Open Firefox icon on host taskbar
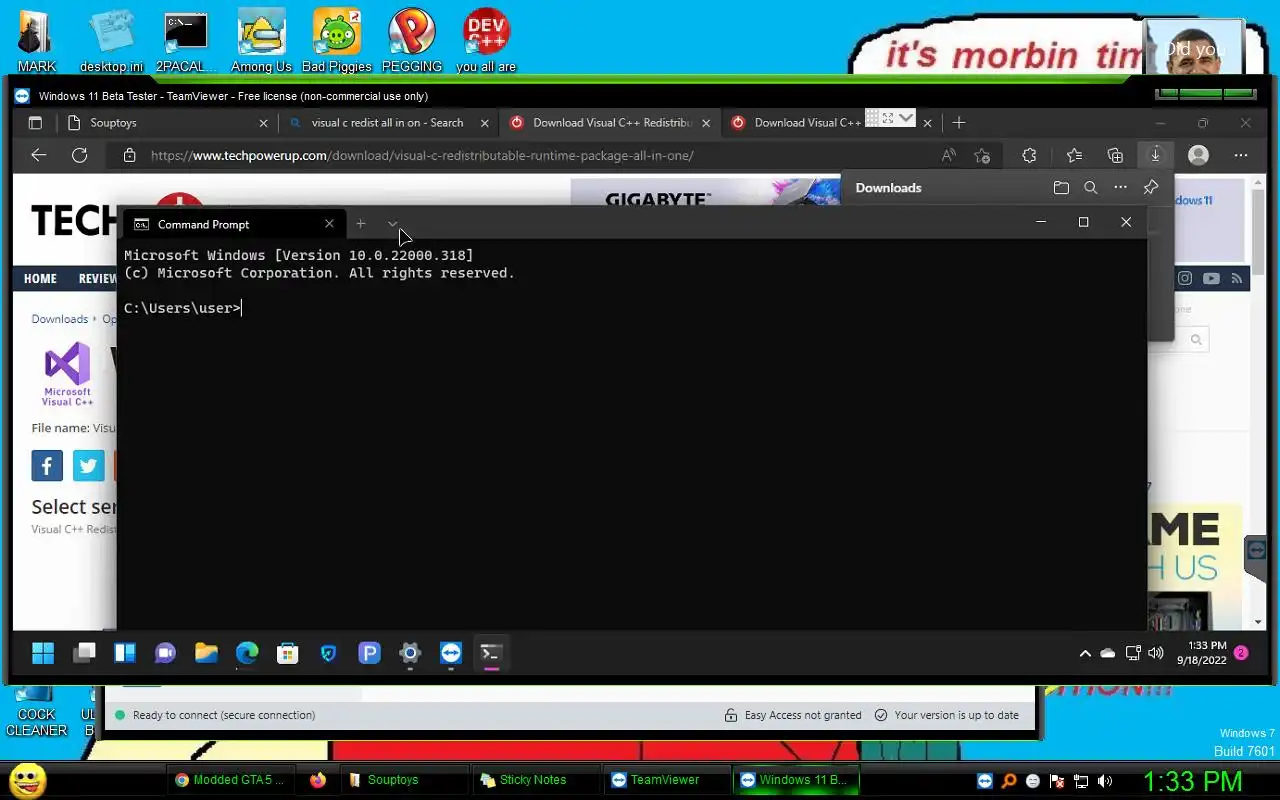 [318, 780]
